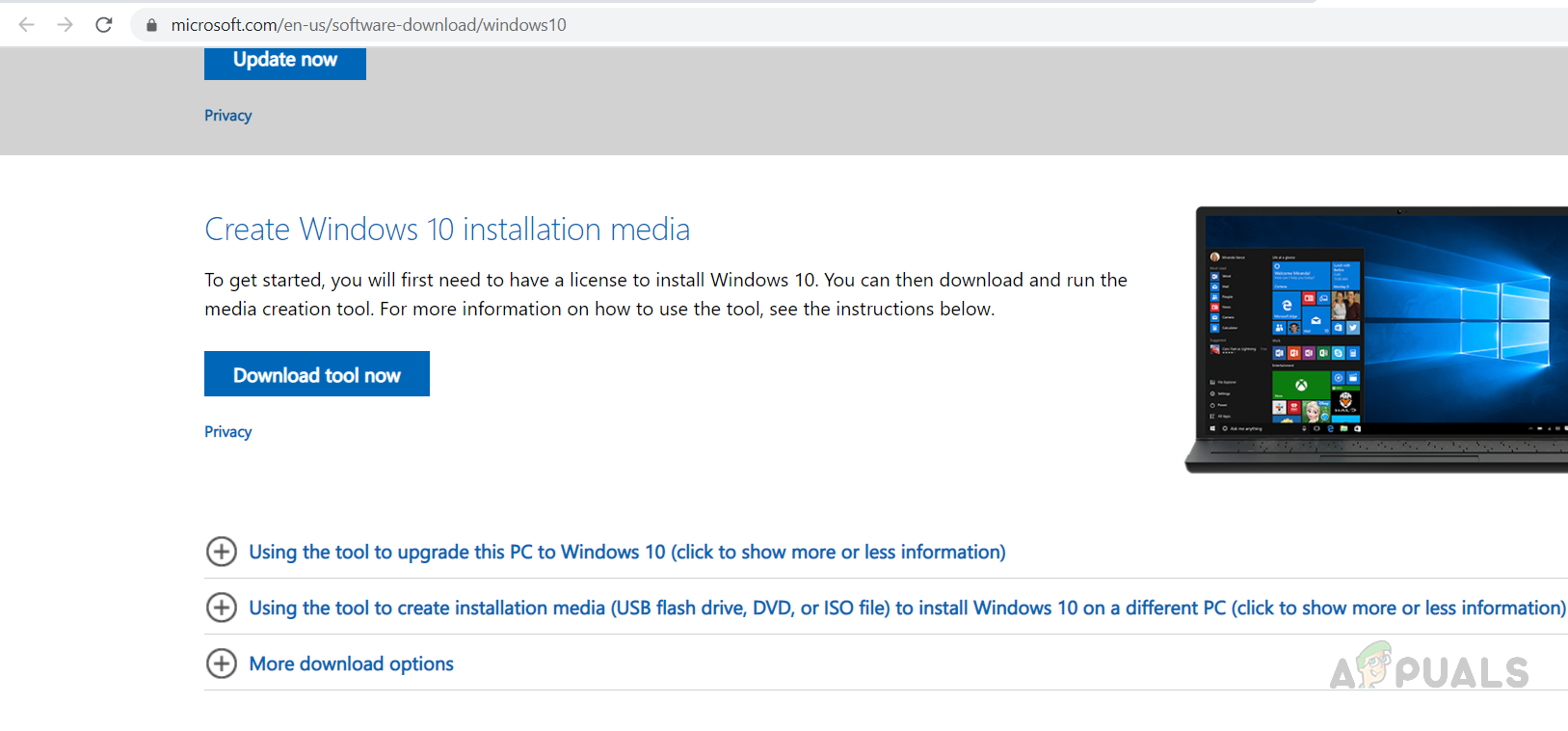Open Privacy link below Update now
Viewport: 1568px width, 731px height.
click(227, 116)
